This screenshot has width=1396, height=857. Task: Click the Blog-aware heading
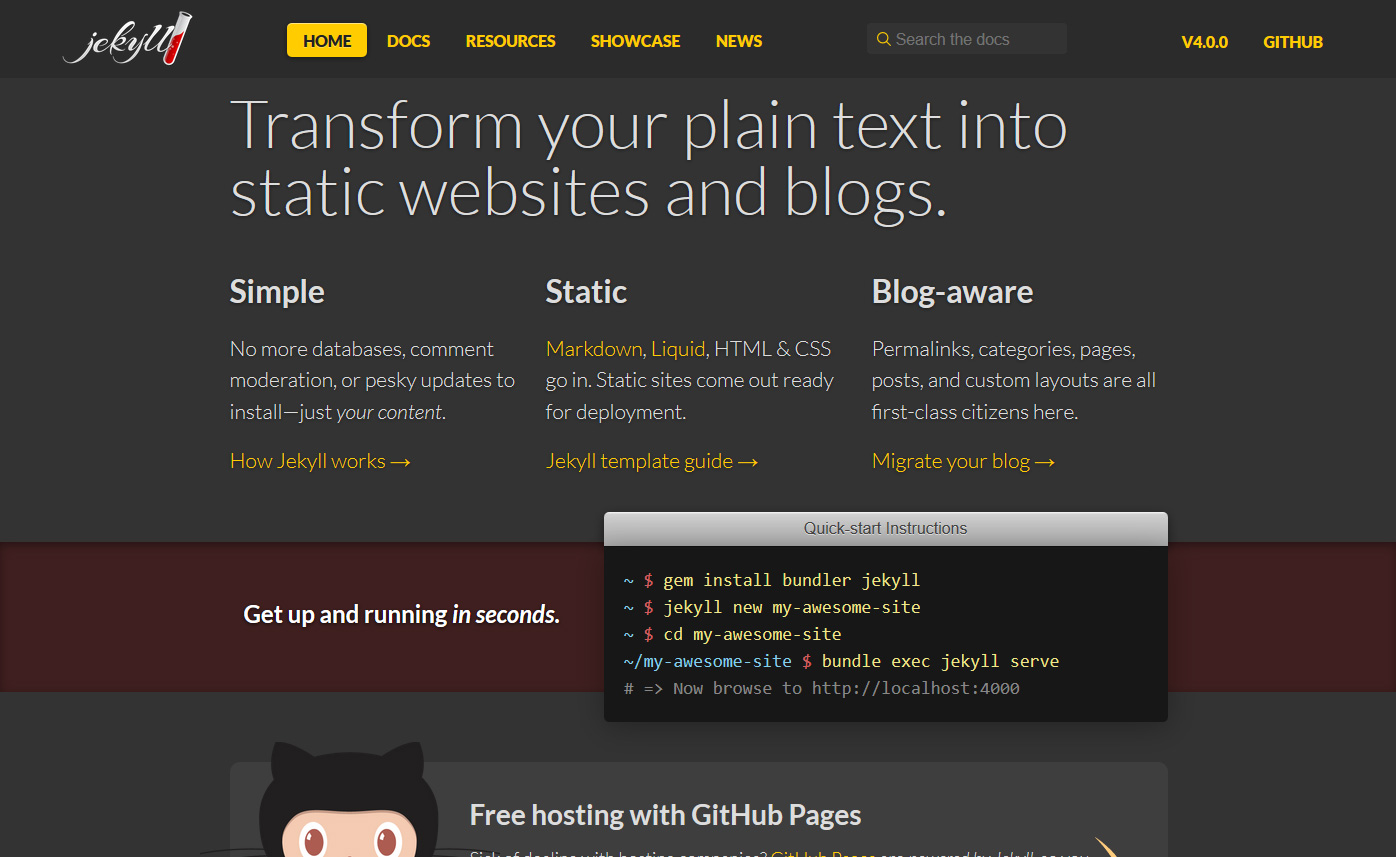pos(952,292)
